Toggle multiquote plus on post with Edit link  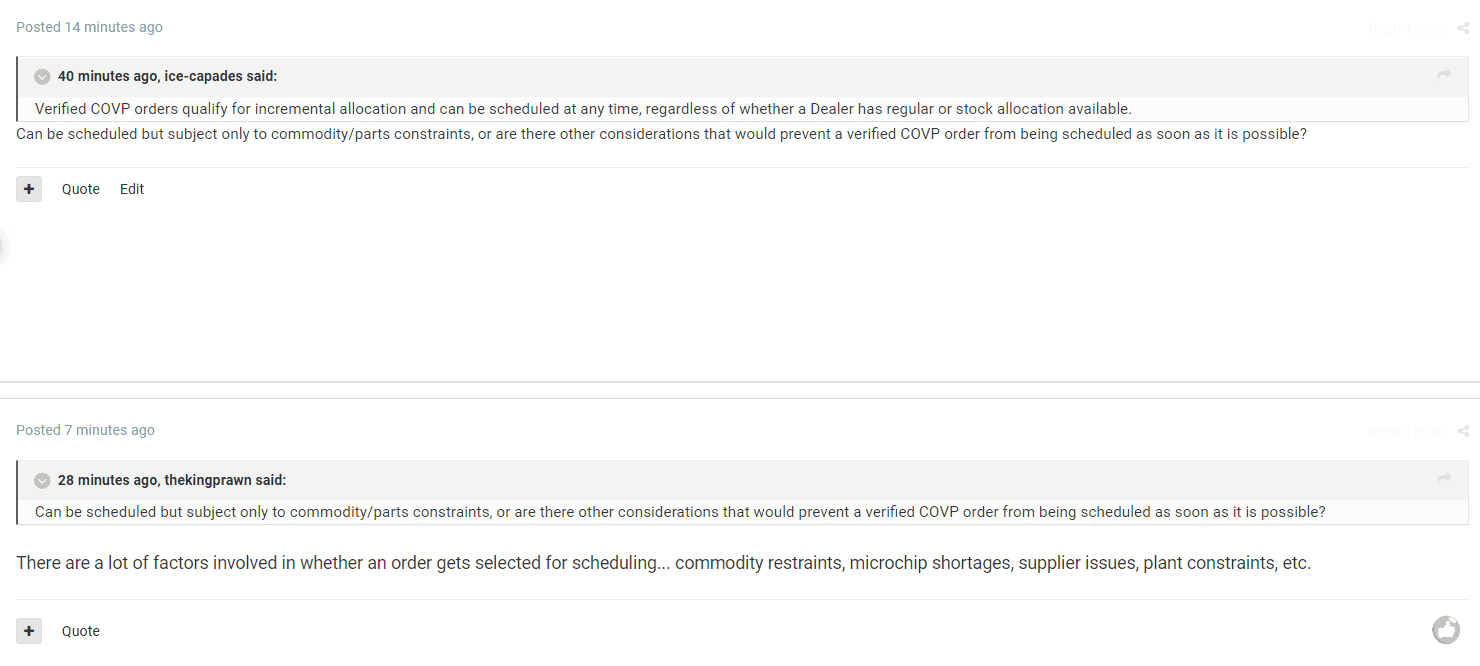coord(29,189)
